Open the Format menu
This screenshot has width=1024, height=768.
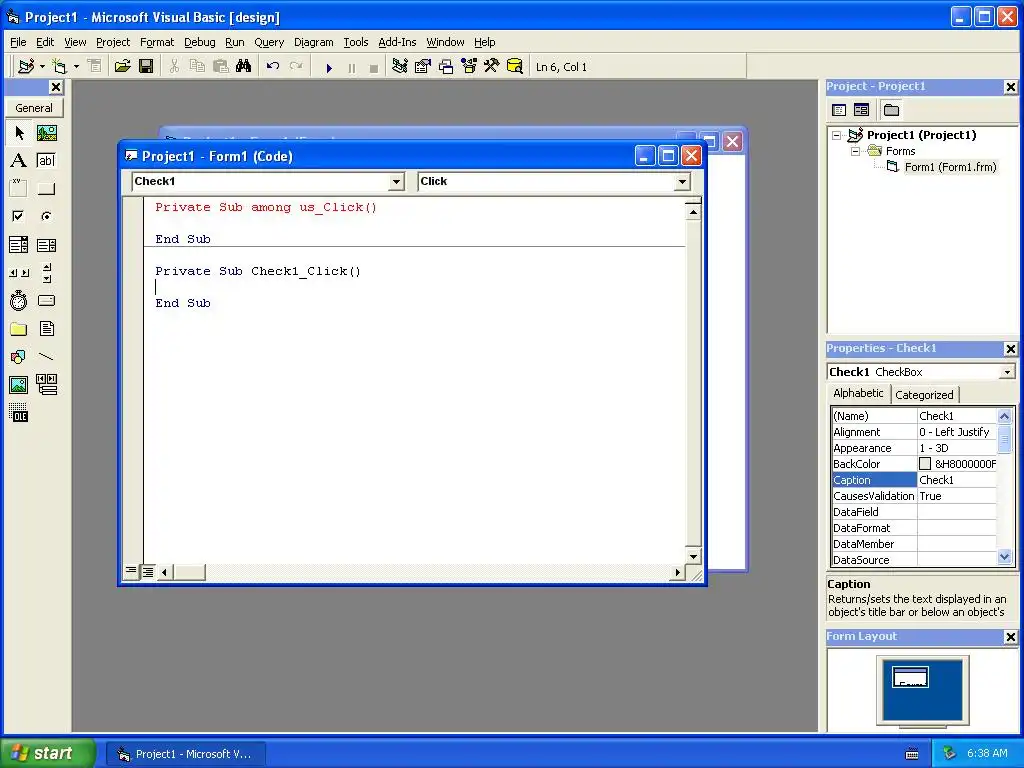(157, 42)
